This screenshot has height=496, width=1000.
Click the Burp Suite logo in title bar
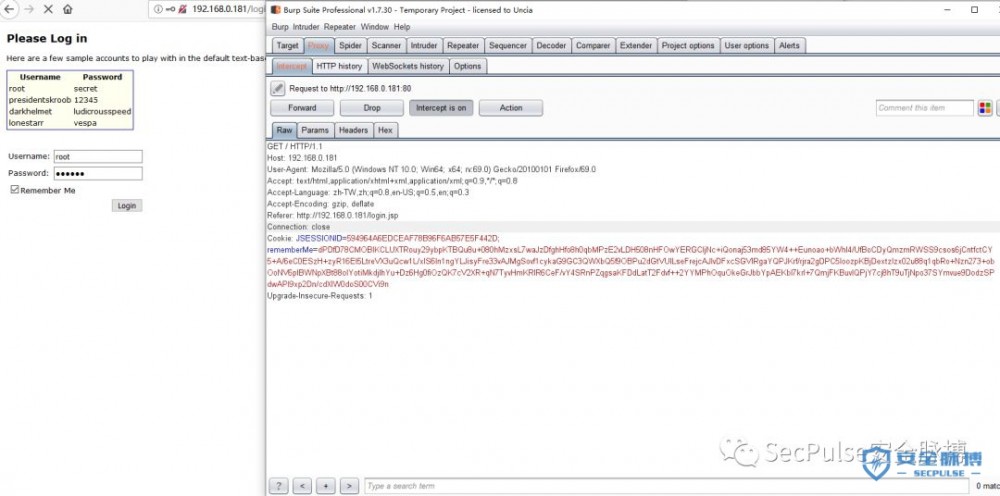point(276,10)
